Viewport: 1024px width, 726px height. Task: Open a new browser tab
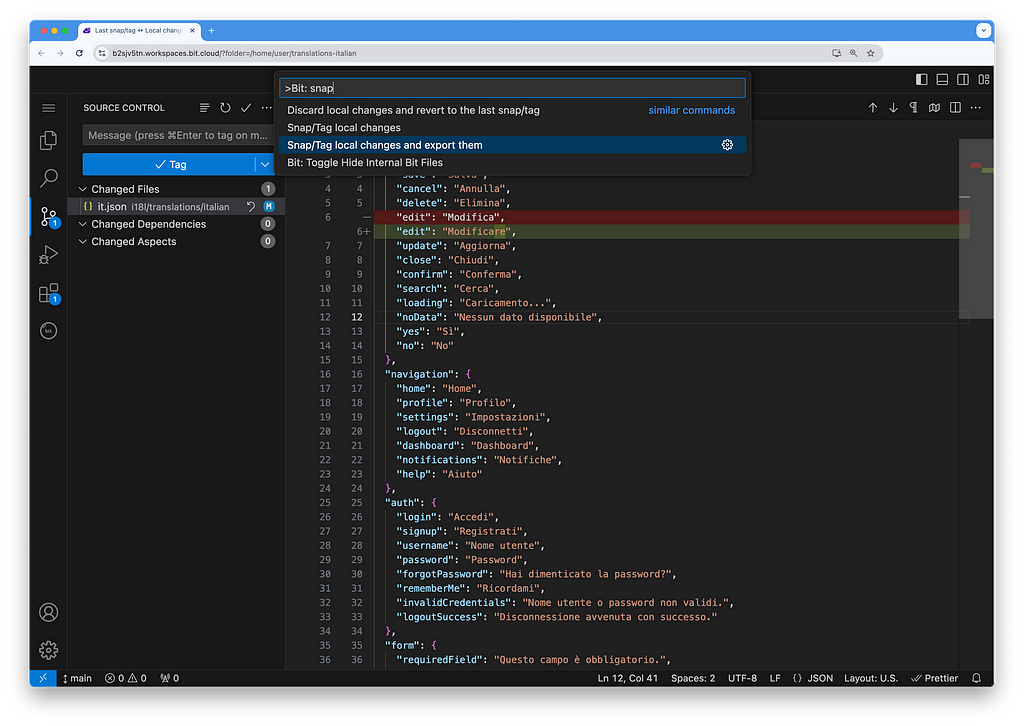(212, 31)
